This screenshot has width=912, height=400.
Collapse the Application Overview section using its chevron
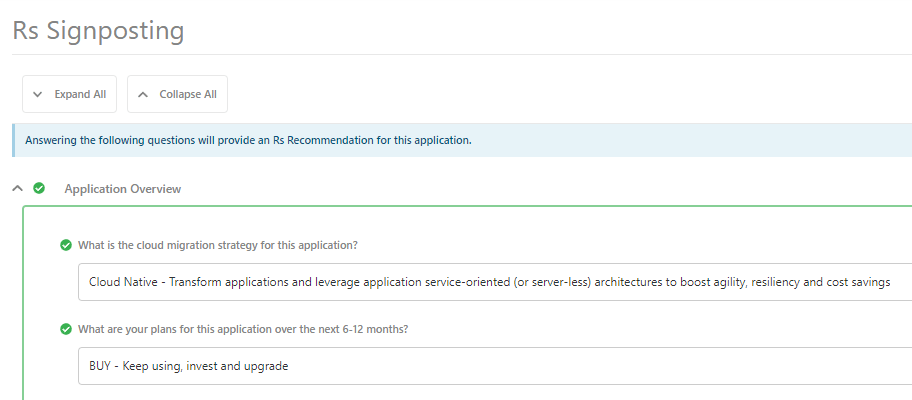click(18, 188)
